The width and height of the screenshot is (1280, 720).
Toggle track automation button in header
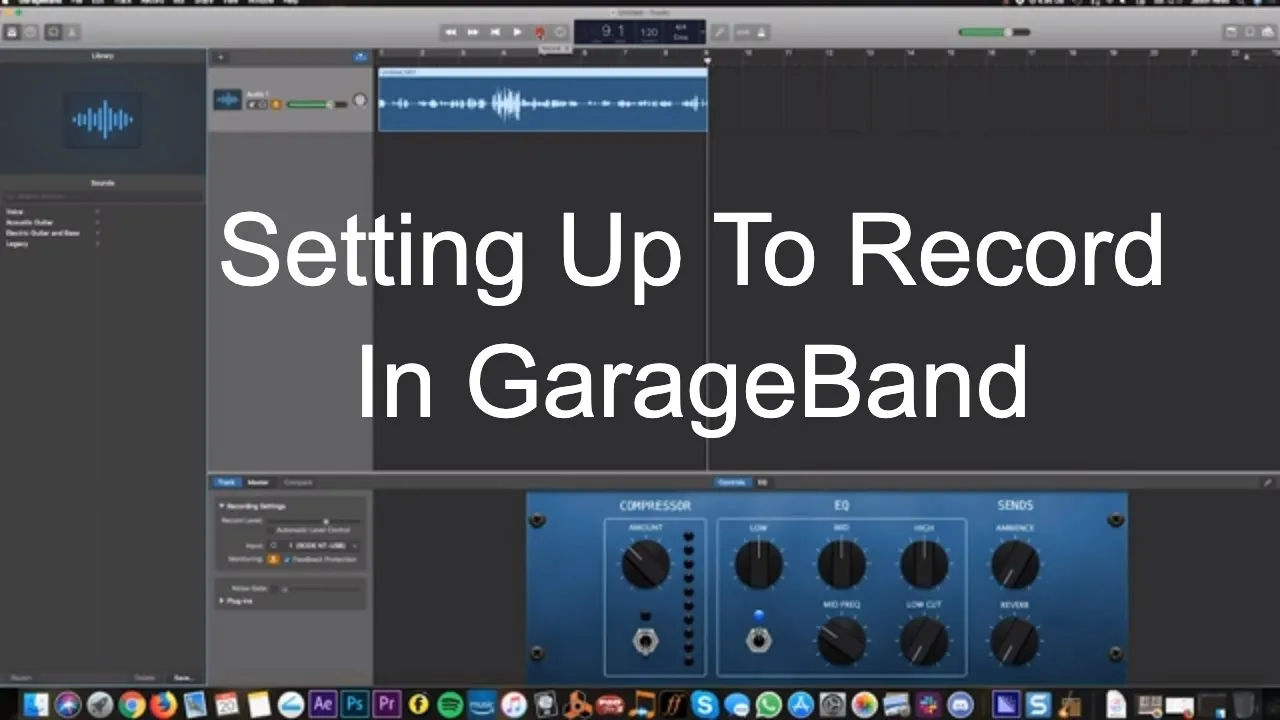tap(360, 57)
